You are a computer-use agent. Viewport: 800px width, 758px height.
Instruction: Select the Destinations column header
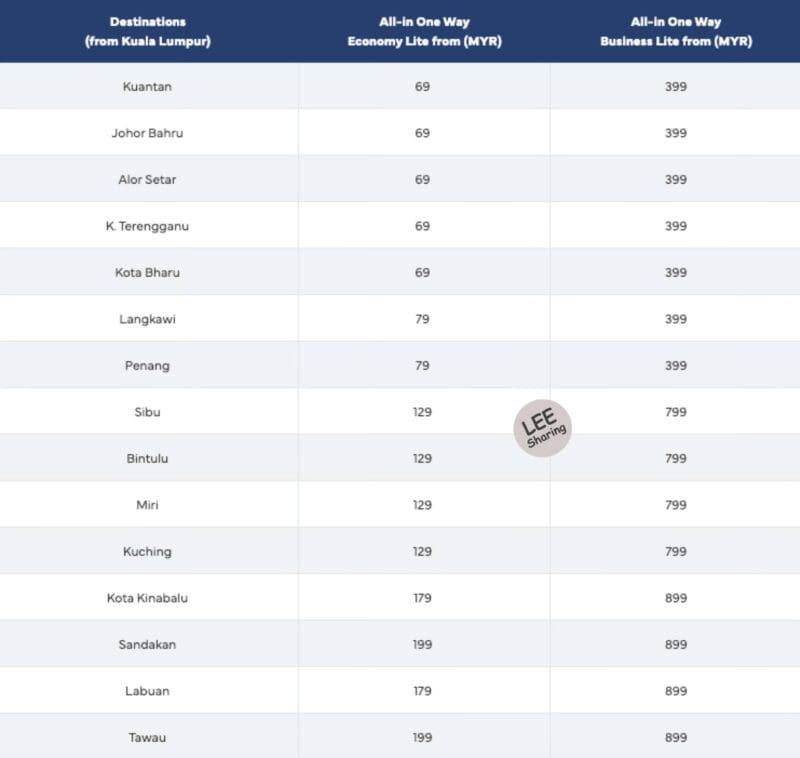click(147, 32)
